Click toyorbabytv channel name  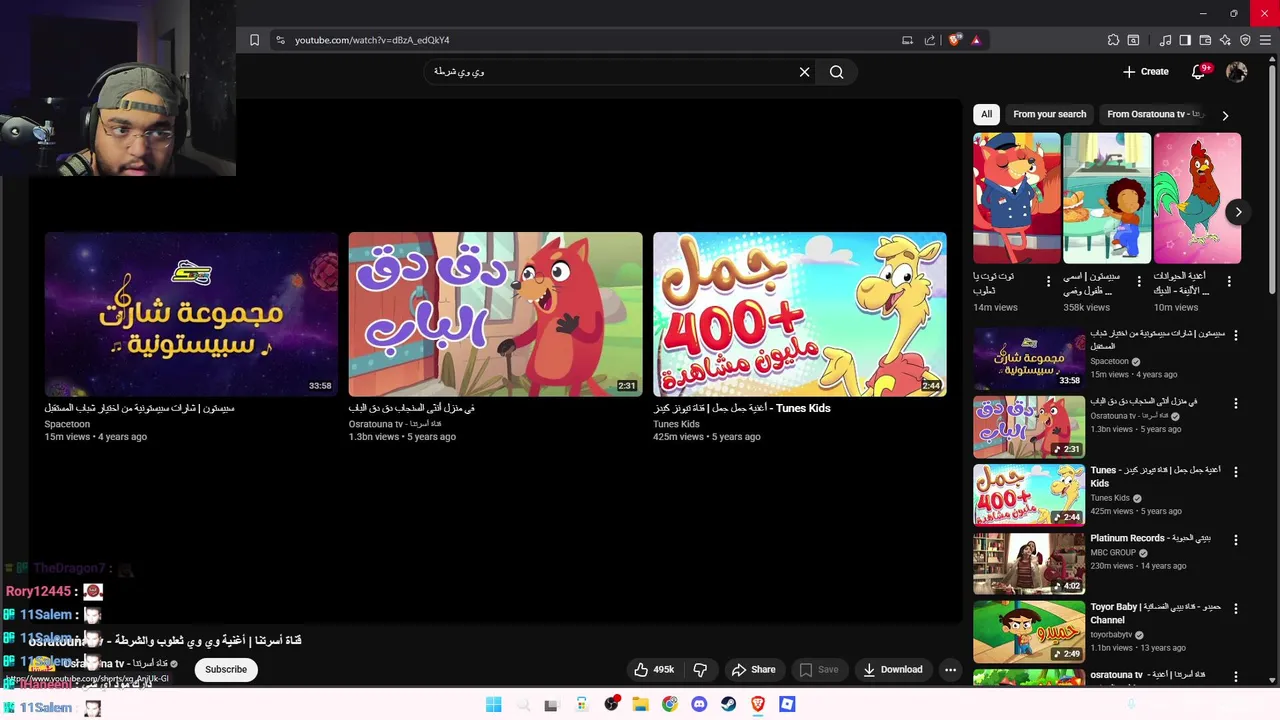tap(1111, 634)
